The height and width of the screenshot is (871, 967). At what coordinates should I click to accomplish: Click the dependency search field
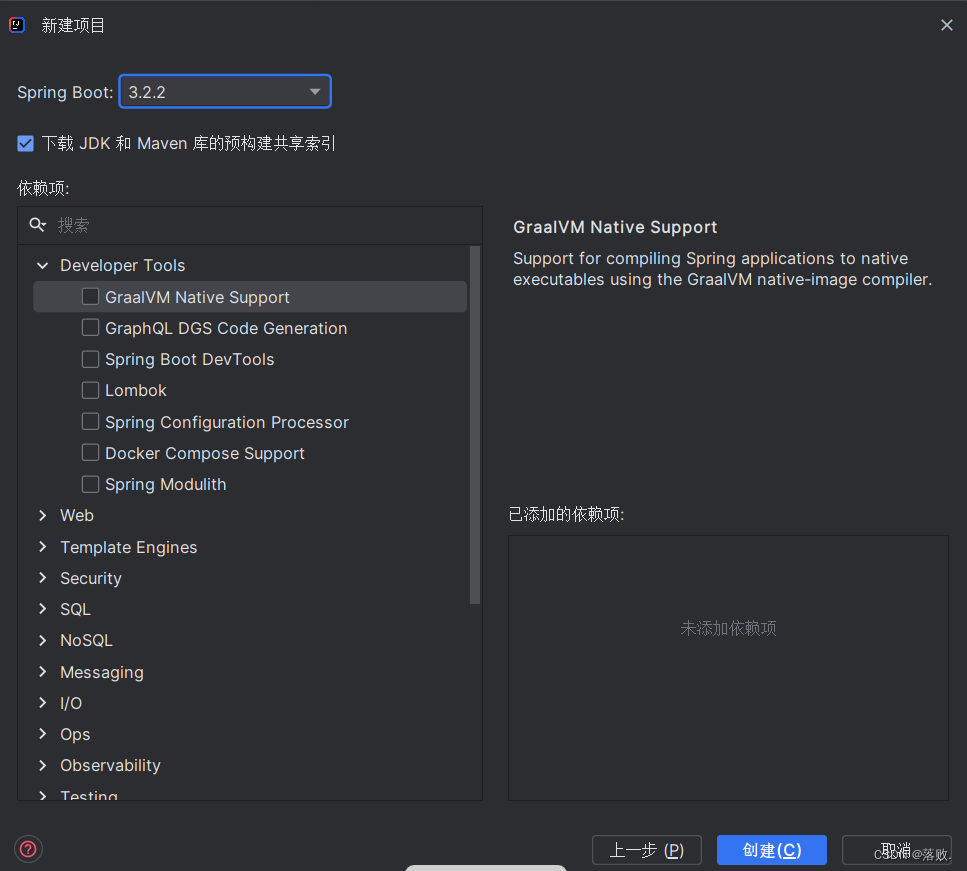(x=250, y=225)
